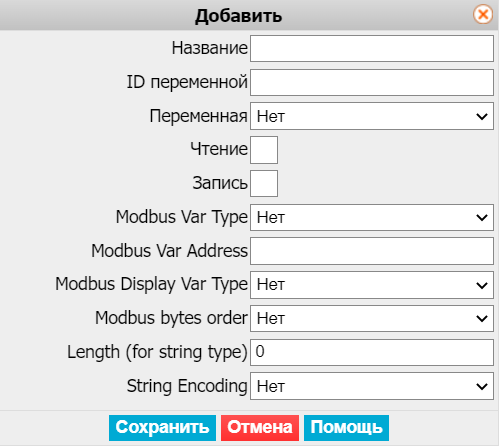Click the chevron arrow of Modbus Var Type
The height and width of the screenshot is (446, 499).
click(482, 218)
